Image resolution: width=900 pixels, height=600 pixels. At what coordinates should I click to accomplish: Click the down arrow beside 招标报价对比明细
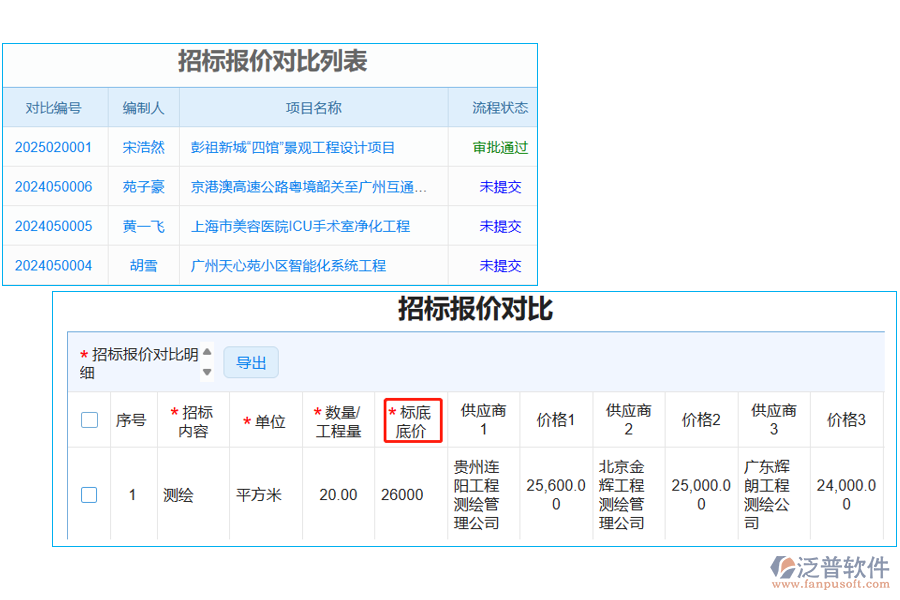pos(207,370)
